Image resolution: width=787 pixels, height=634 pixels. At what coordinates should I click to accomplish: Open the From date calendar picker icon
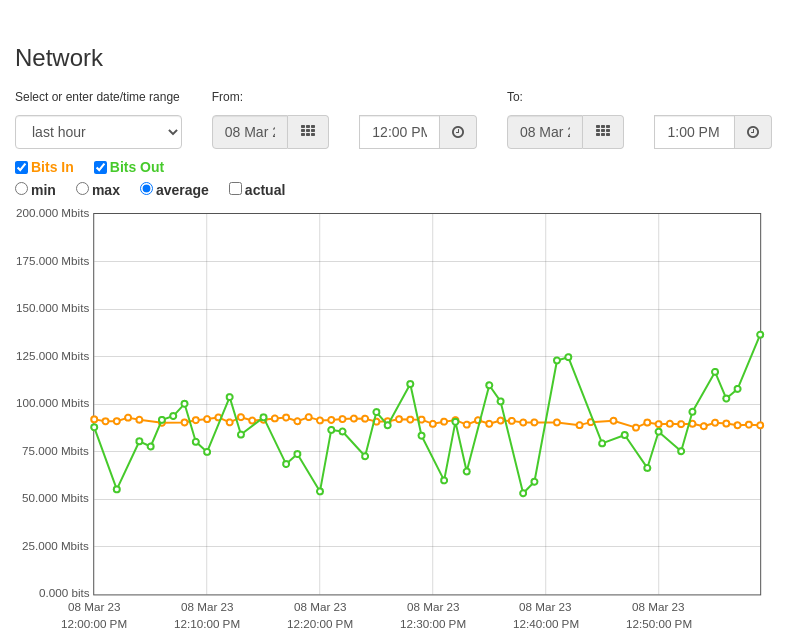click(x=308, y=132)
